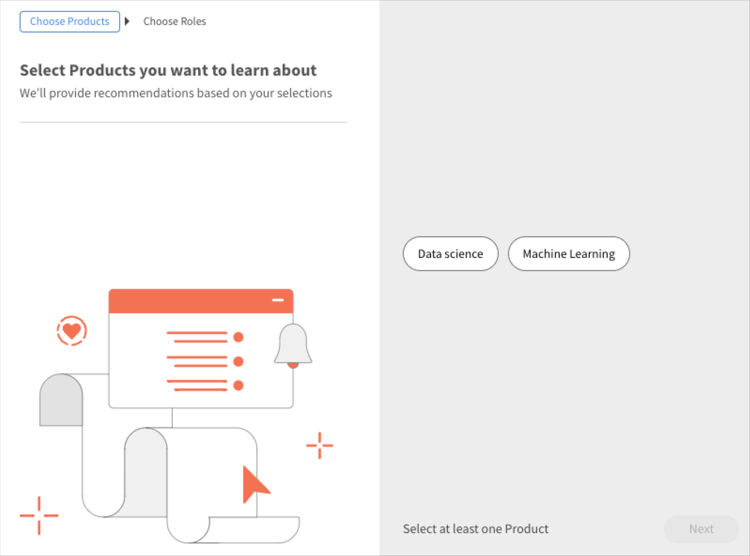This screenshot has height=556, width=750.
Task: Click the orange crosshair beside the scroll
Action: [x=320, y=445]
